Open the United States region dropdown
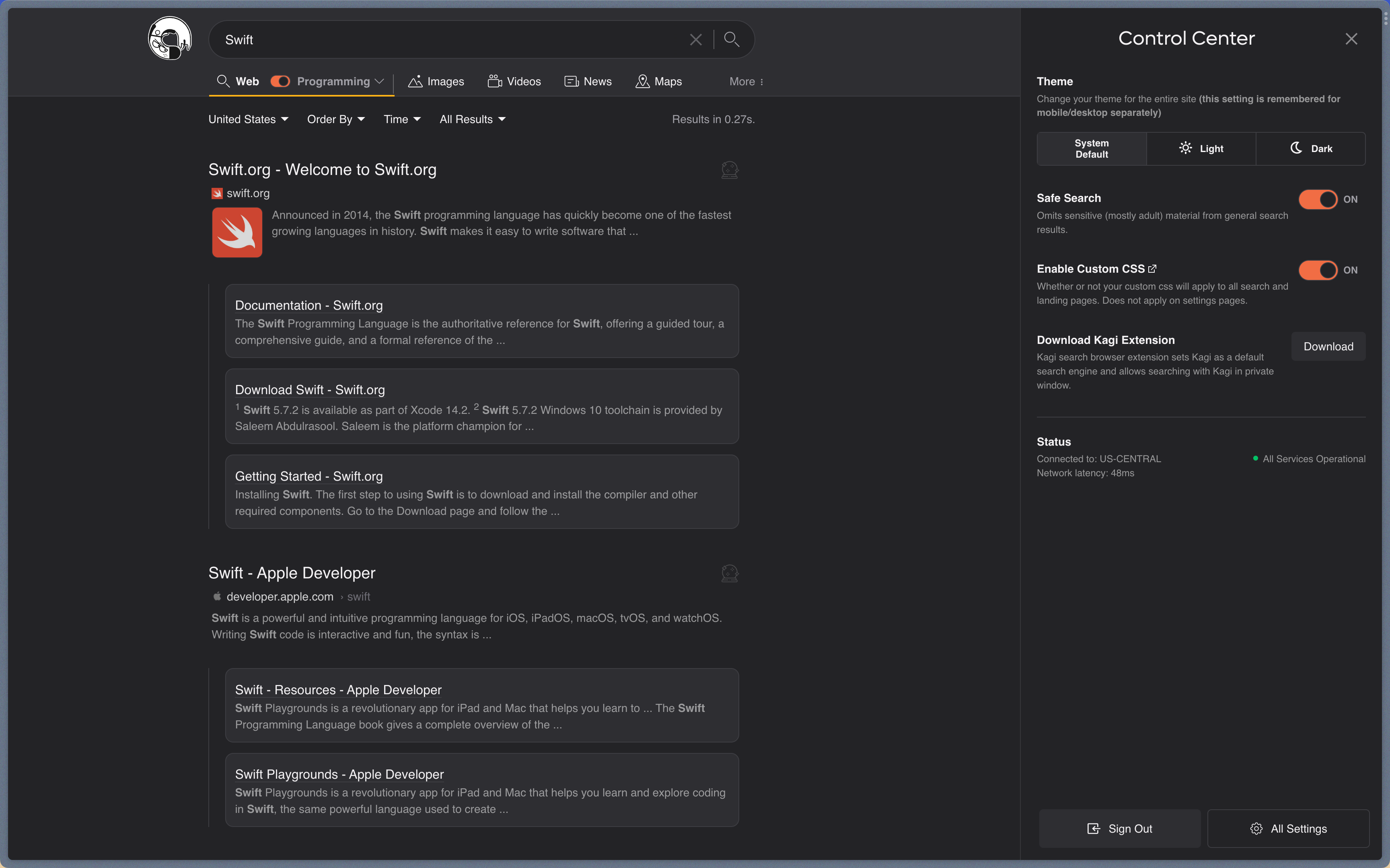This screenshot has width=1390, height=868. [248, 119]
